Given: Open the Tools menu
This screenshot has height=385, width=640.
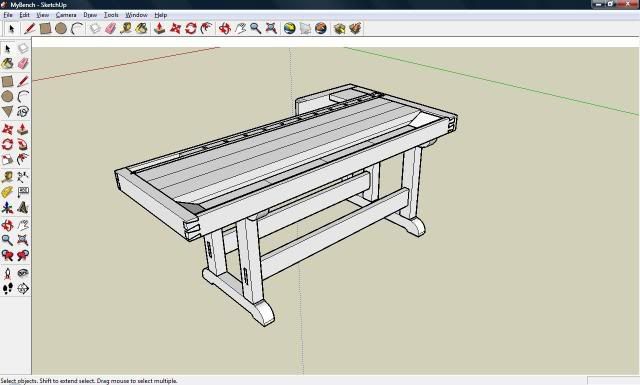Looking at the screenshot, I should [111, 15].
